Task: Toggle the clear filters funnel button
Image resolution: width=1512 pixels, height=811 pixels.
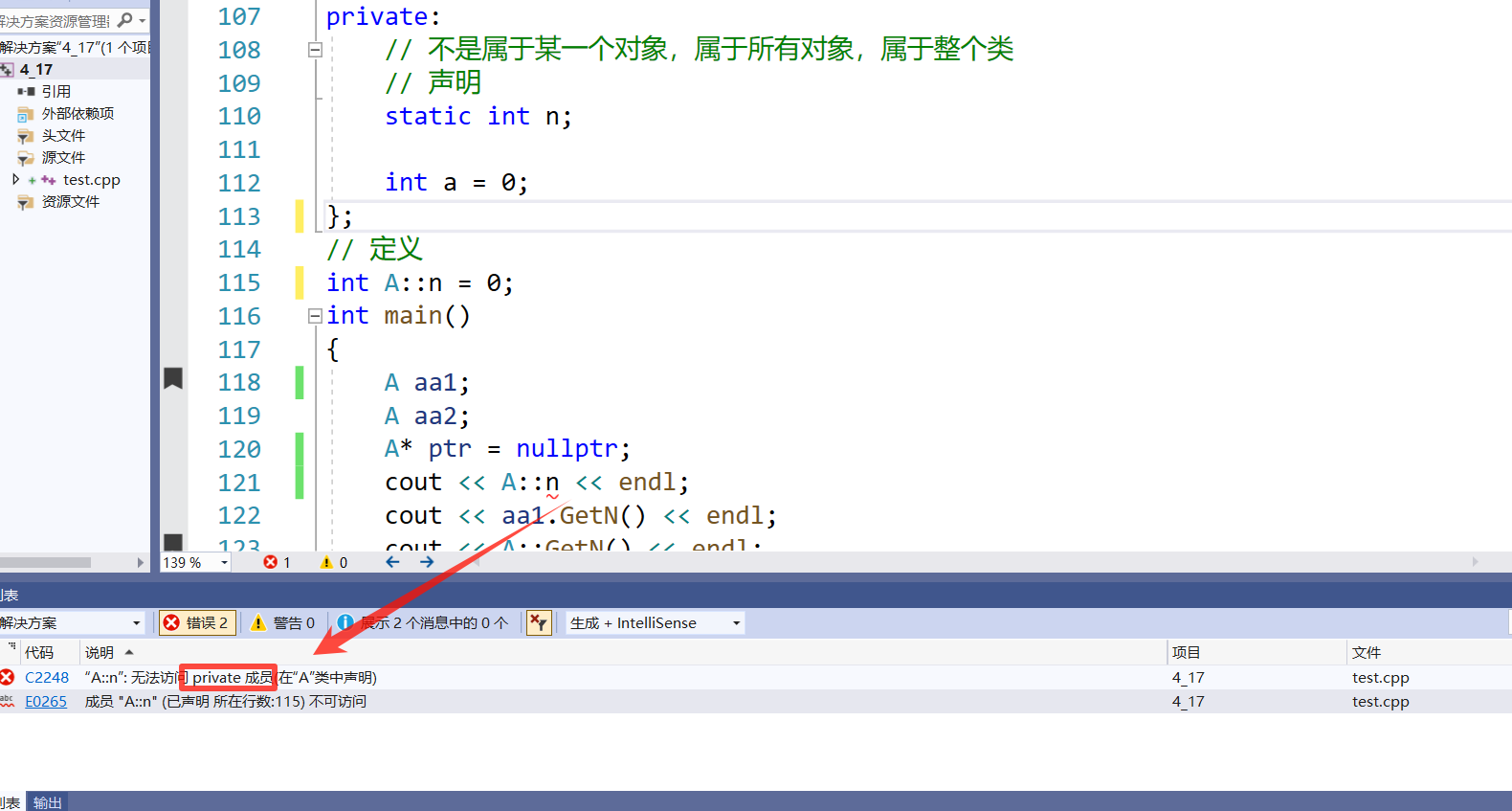Action: click(x=539, y=623)
